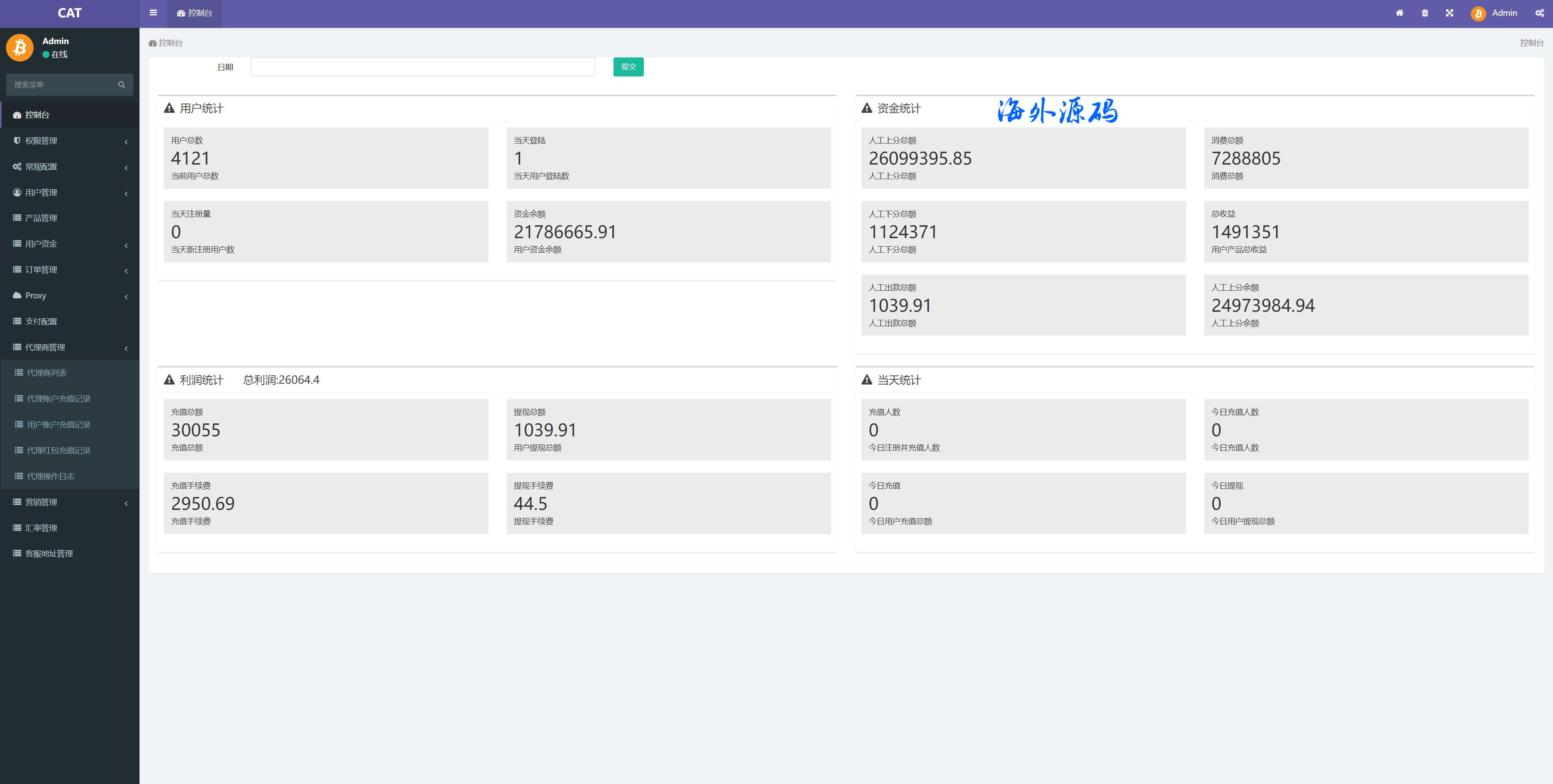Click the search magnifier in menu search
1553x784 pixels.
(x=121, y=85)
